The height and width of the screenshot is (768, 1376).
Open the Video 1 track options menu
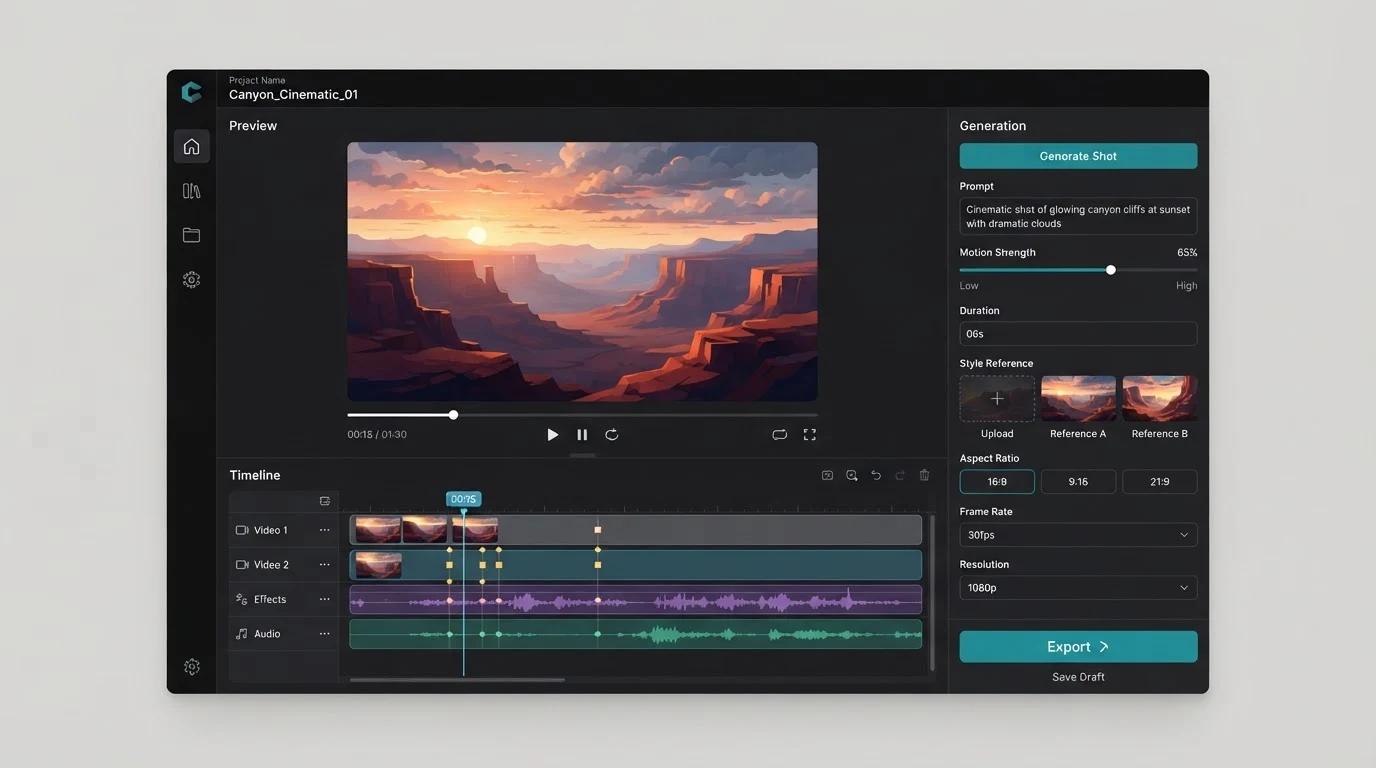(325, 530)
